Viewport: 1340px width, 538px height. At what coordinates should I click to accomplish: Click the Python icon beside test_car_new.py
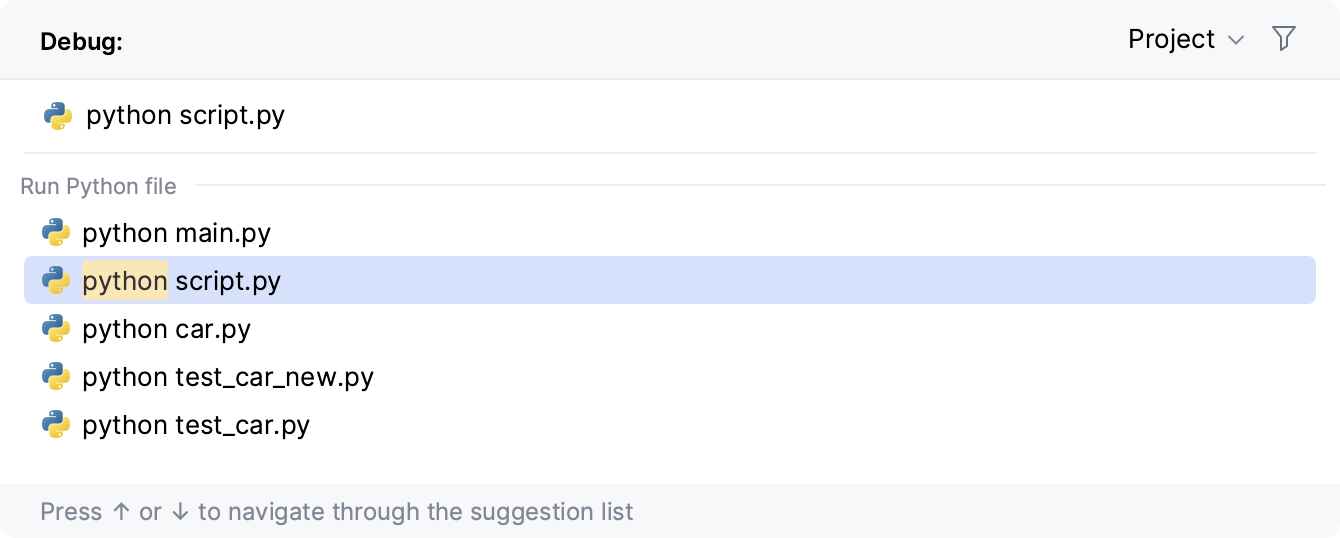[56, 377]
